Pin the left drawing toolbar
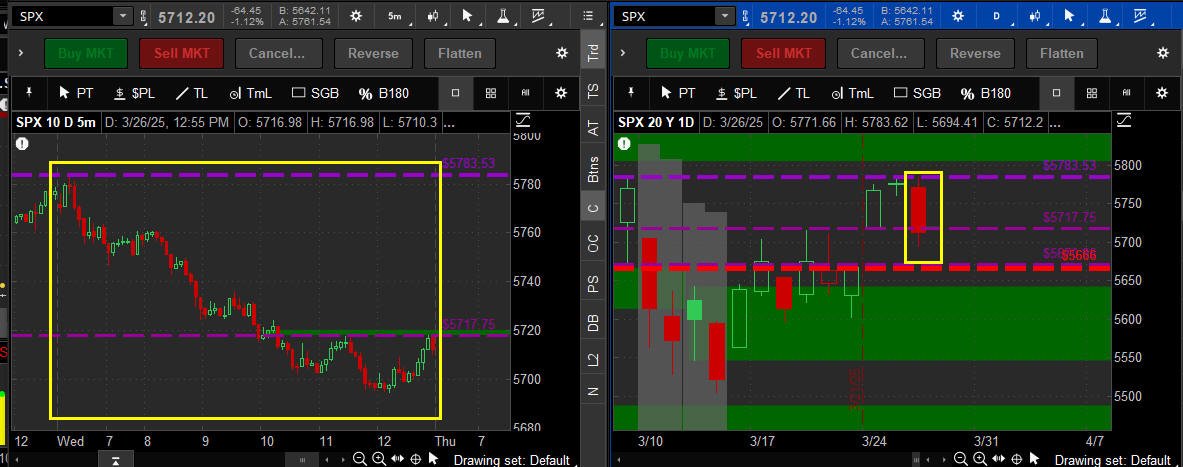This screenshot has width=1183, height=467. pyautogui.click(x=30, y=93)
